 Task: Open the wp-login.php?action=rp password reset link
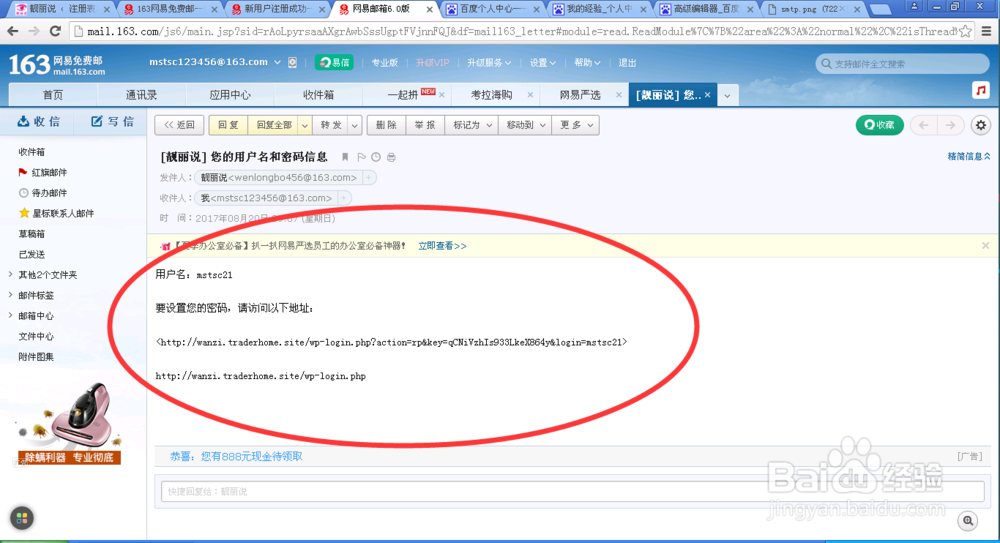point(391,342)
